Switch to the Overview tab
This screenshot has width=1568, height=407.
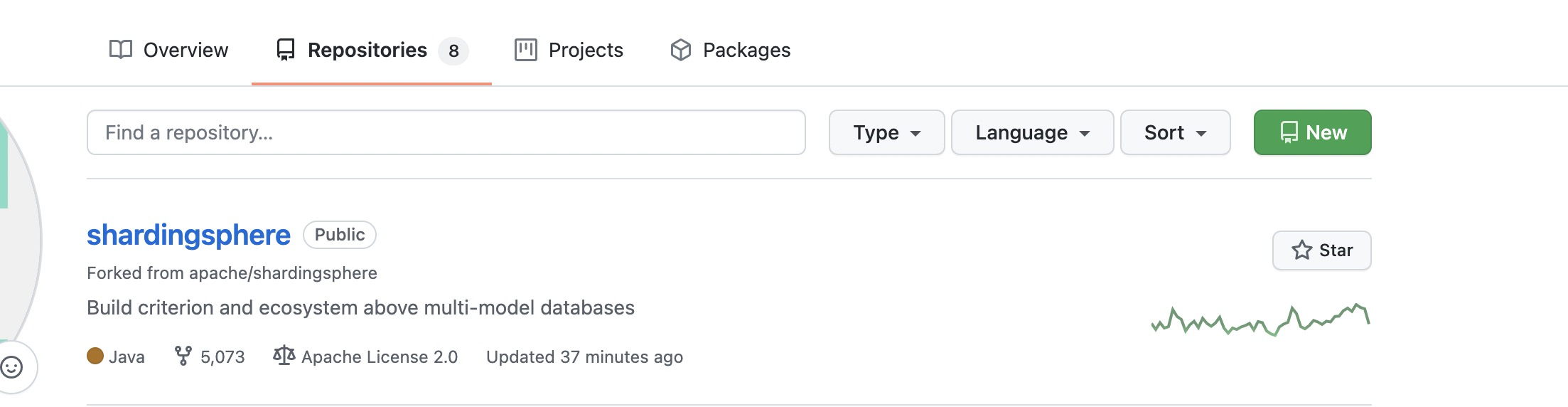[x=169, y=50]
